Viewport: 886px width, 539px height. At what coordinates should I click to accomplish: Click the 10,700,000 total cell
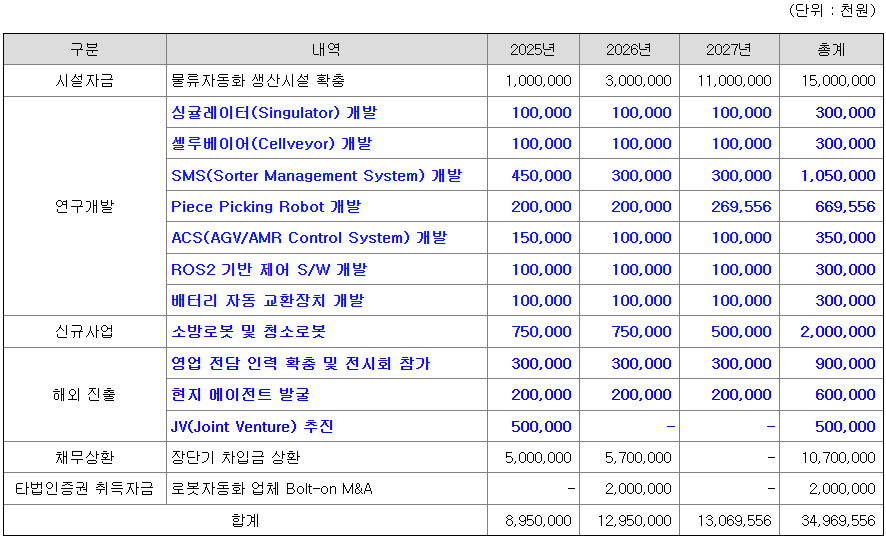[838, 457]
